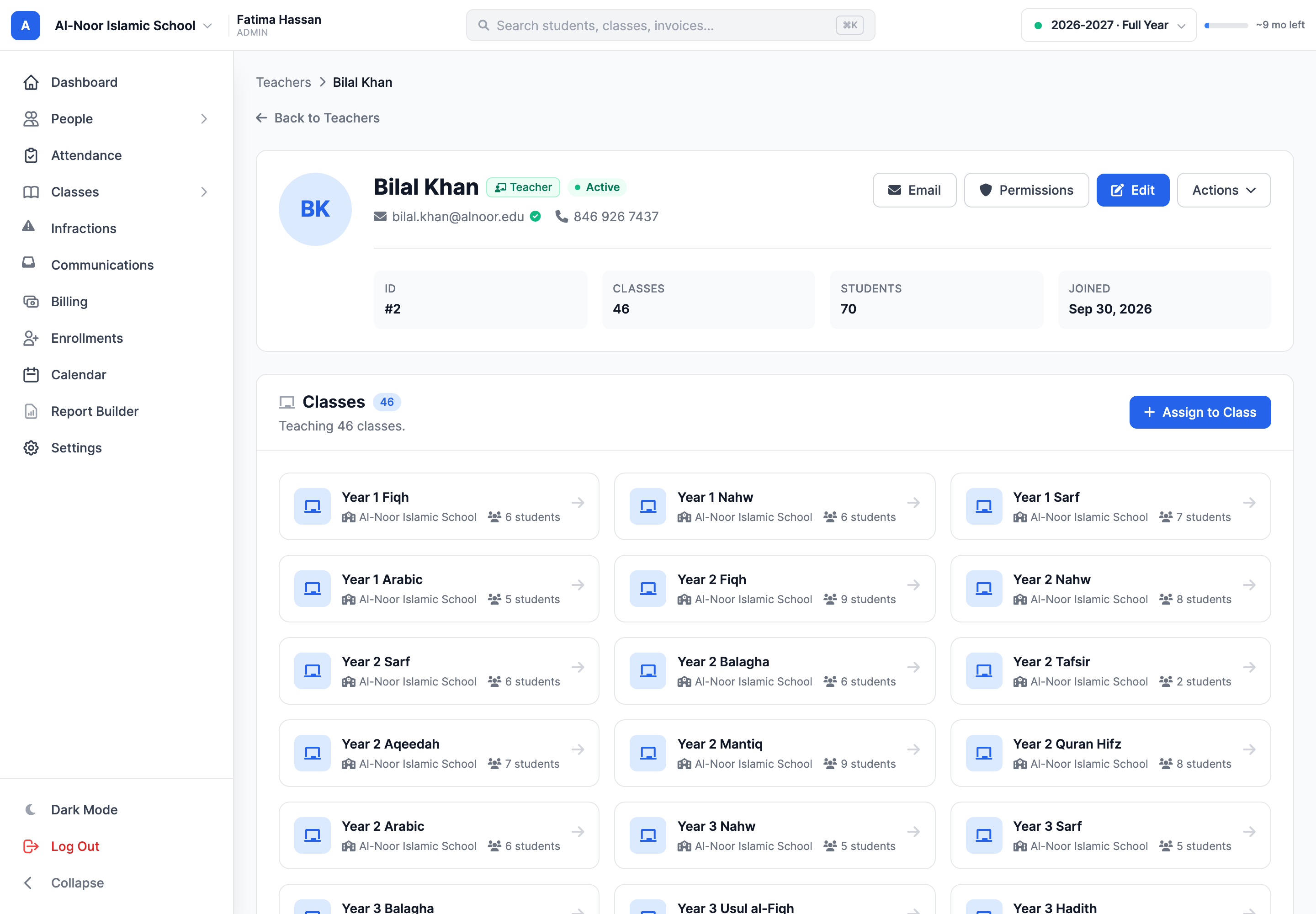Click the Report Builder document icon
This screenshot has width=1316, height=914.
coord(31,411)
